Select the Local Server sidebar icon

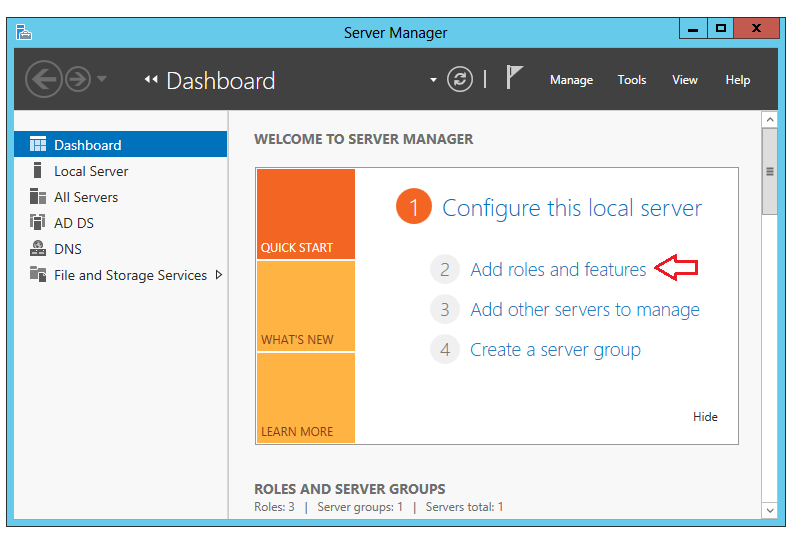click(x=37, y=170)
